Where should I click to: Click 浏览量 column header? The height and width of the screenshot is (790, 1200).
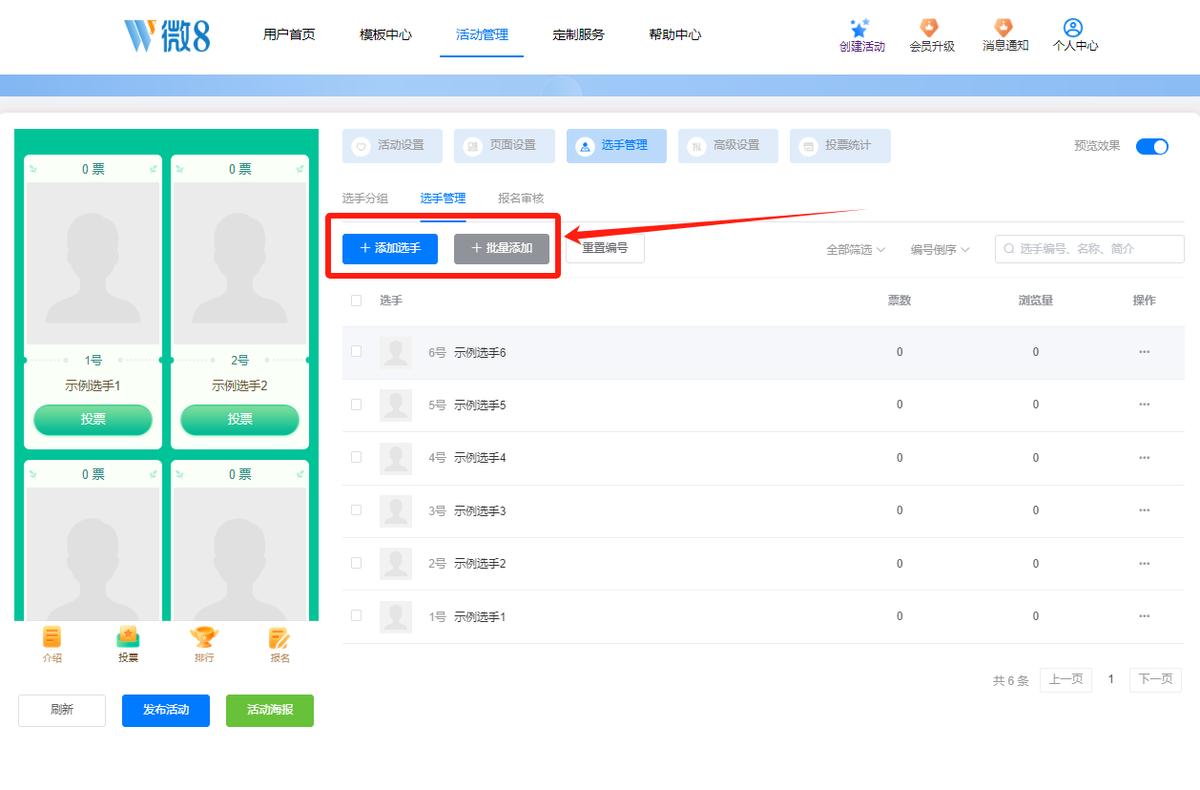pyautogui.click(x=1035, y=300)
